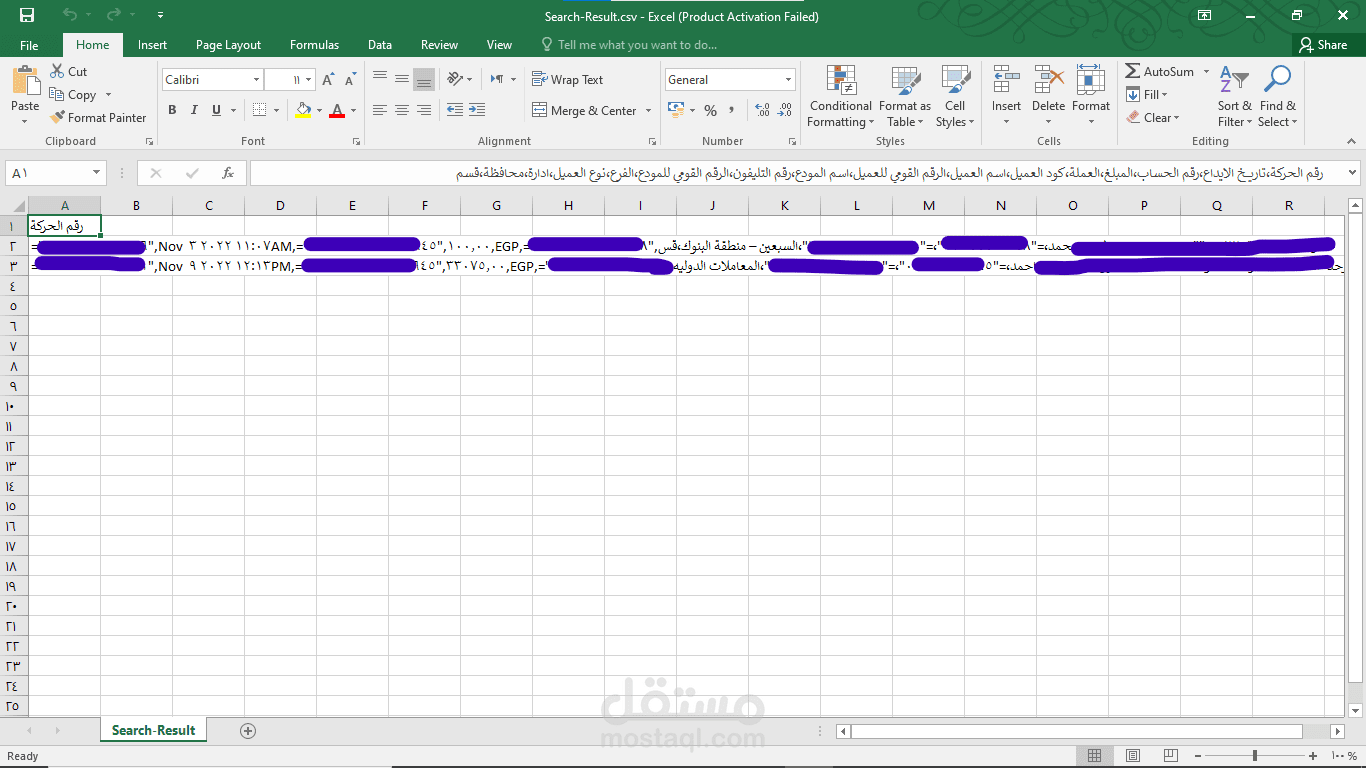
Task: Enable Wrap Text
Action: pos(568,79)
